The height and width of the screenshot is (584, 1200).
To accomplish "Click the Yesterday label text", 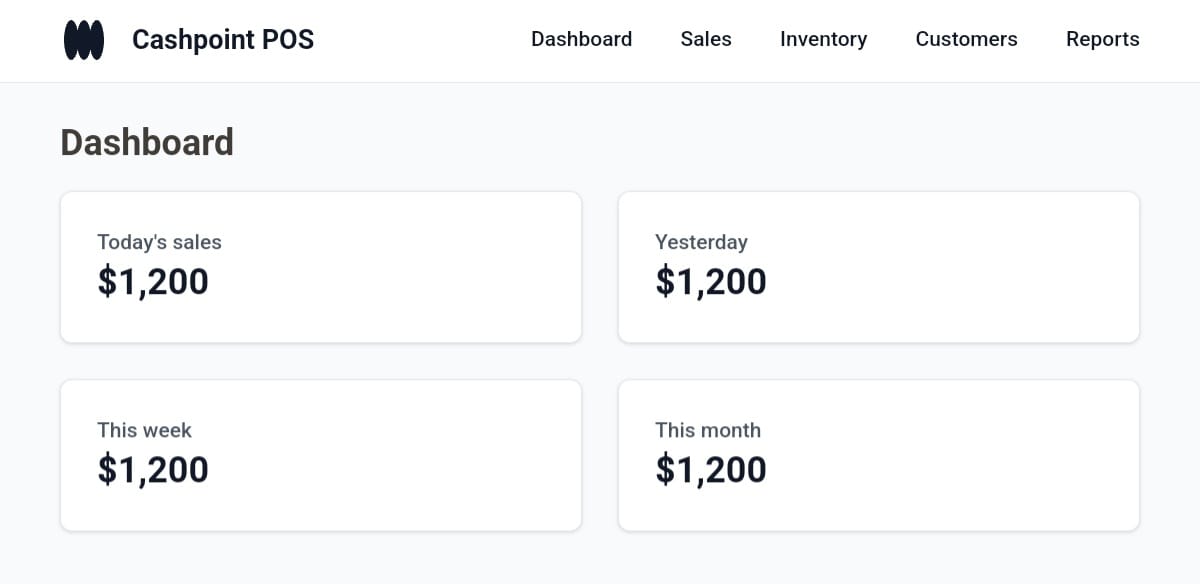I will point(701,242).
